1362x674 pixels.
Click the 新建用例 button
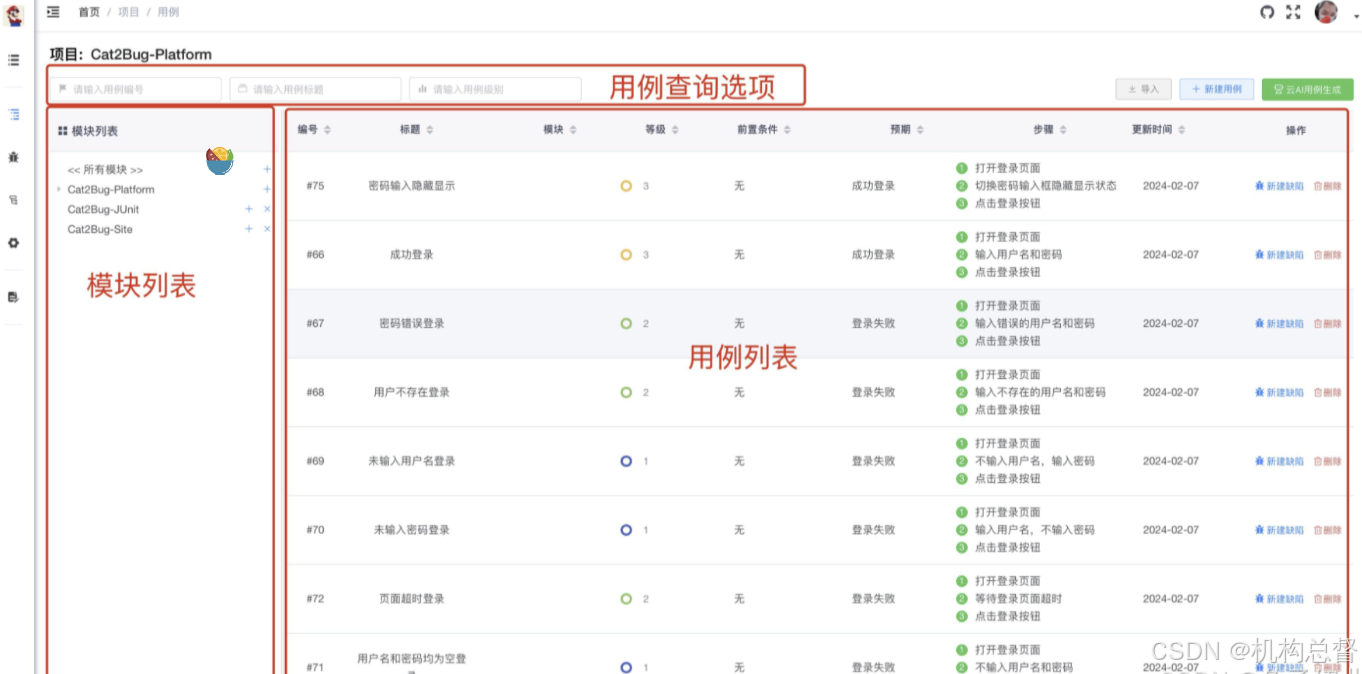click(1216, 89)
